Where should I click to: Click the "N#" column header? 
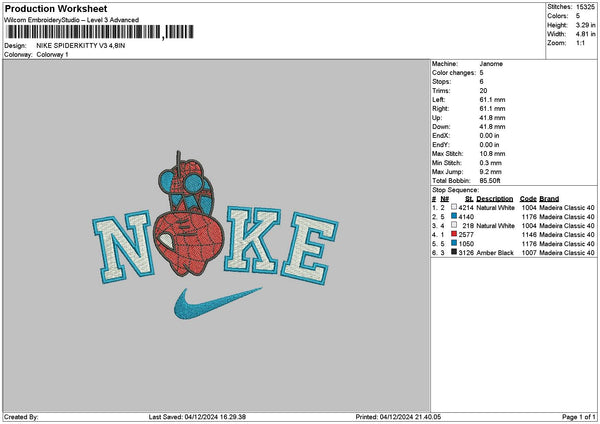(444, 199)
